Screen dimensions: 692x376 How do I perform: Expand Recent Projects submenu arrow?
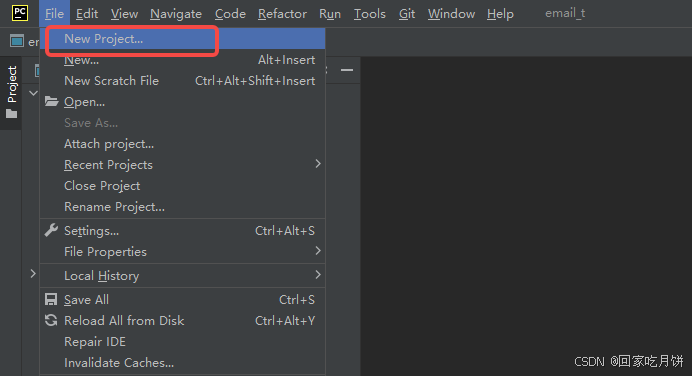[318, 164]
